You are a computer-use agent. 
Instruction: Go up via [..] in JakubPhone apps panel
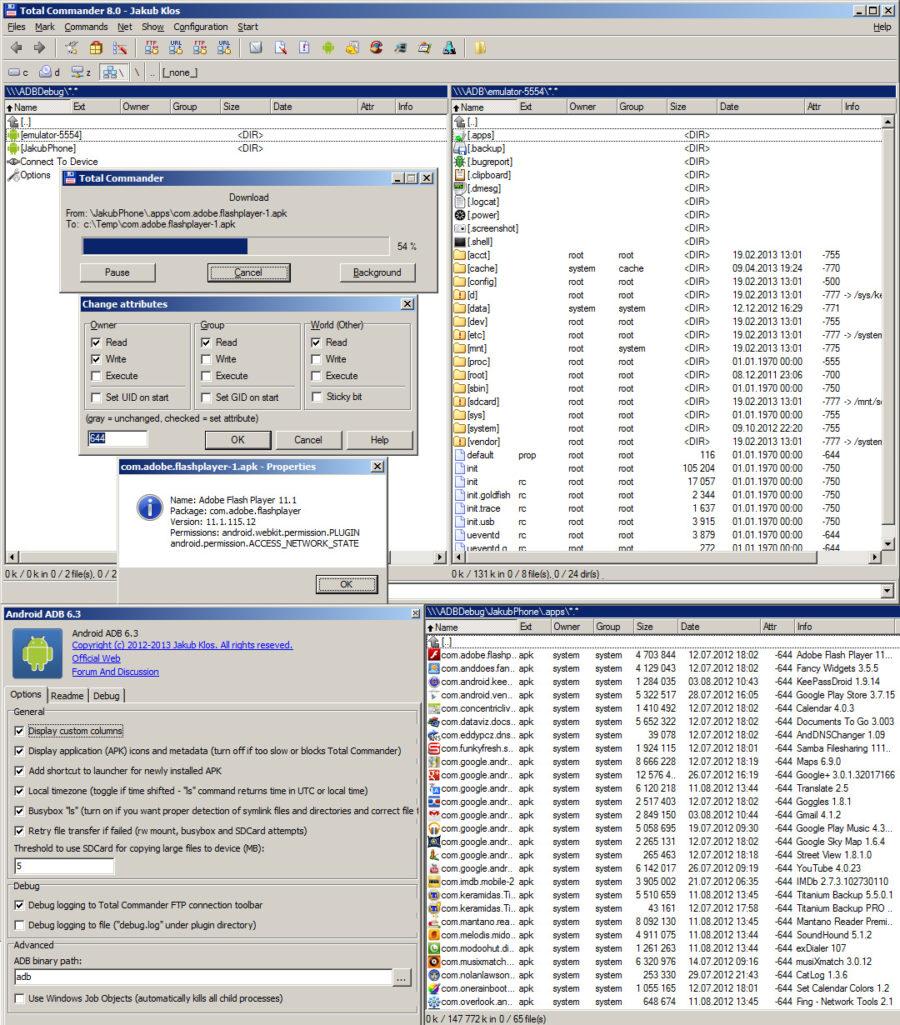[x=441, y=642]
